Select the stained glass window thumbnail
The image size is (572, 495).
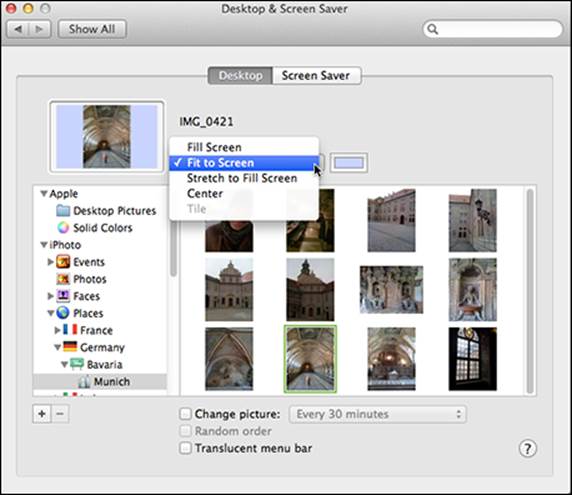click(x=472, y=359)
